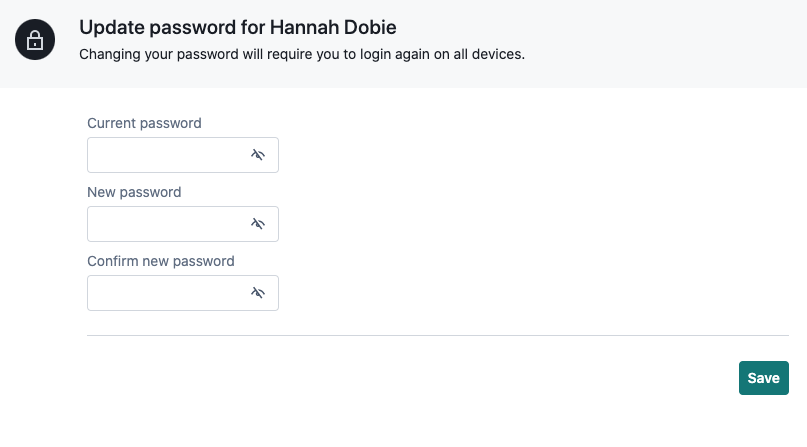
Task: Select the name Hannah Dobie in the title
Action: [333, 27]
